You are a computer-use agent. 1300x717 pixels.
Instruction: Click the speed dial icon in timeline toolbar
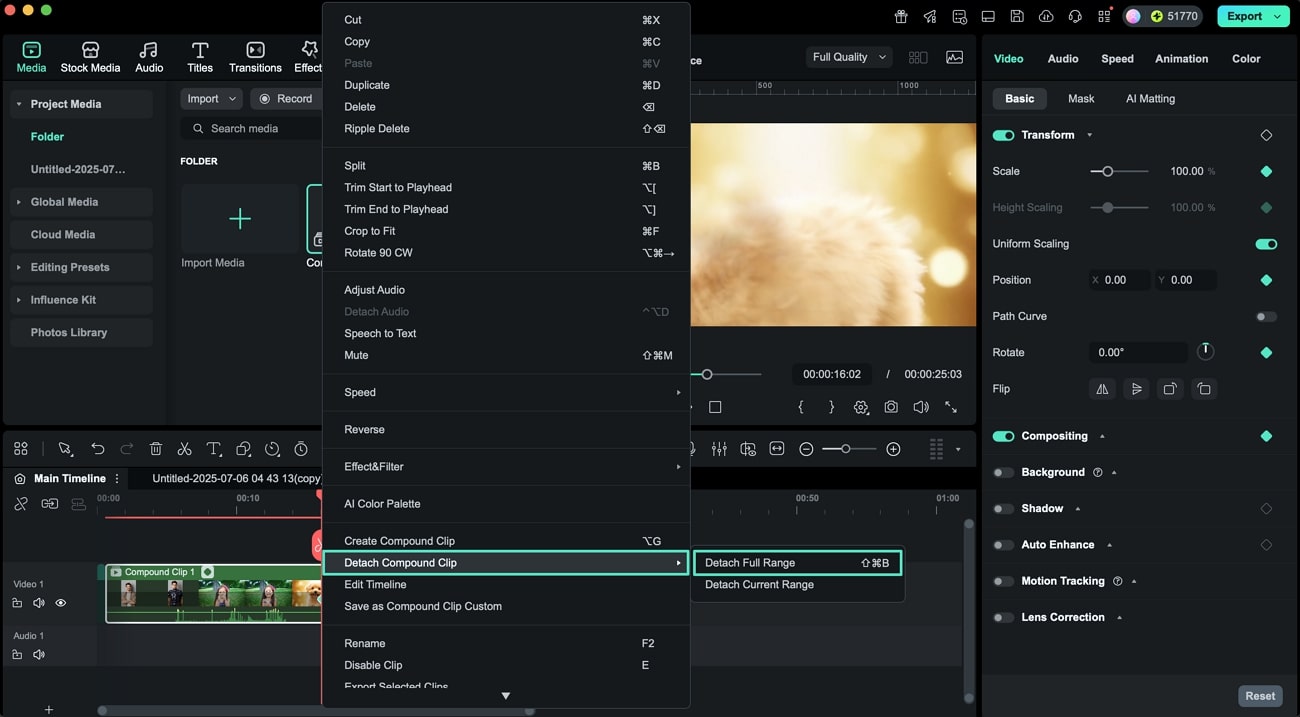tap(272, 449)
